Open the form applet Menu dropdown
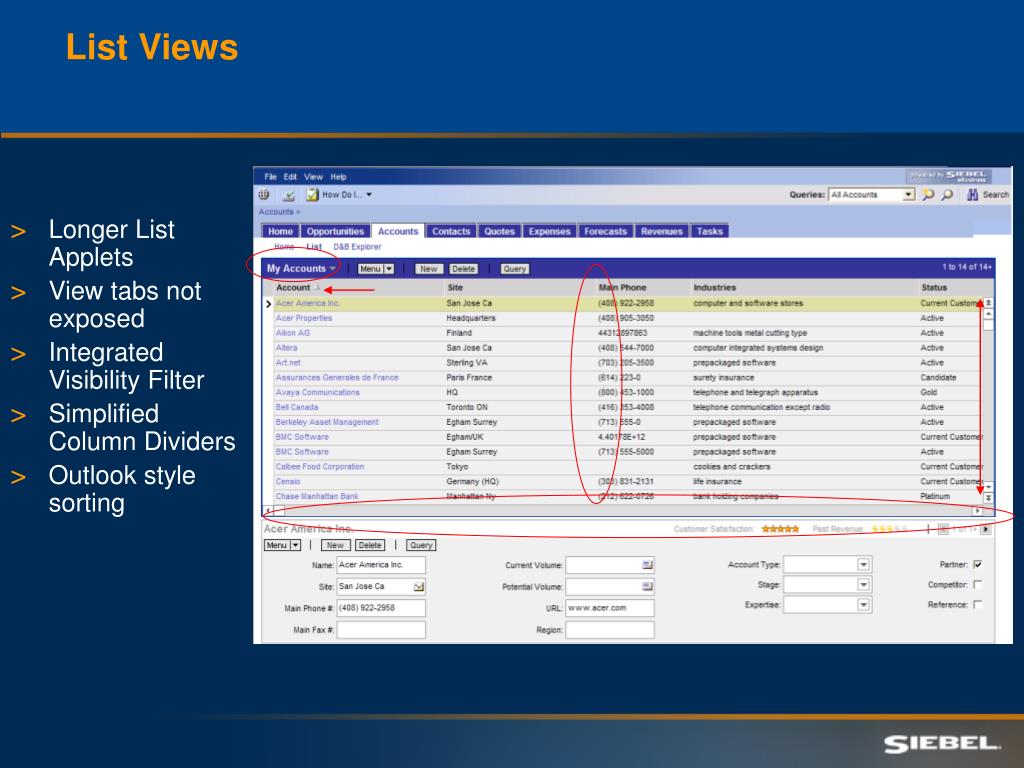Screen dimensions: 1024x768 (x=282, y=545)
